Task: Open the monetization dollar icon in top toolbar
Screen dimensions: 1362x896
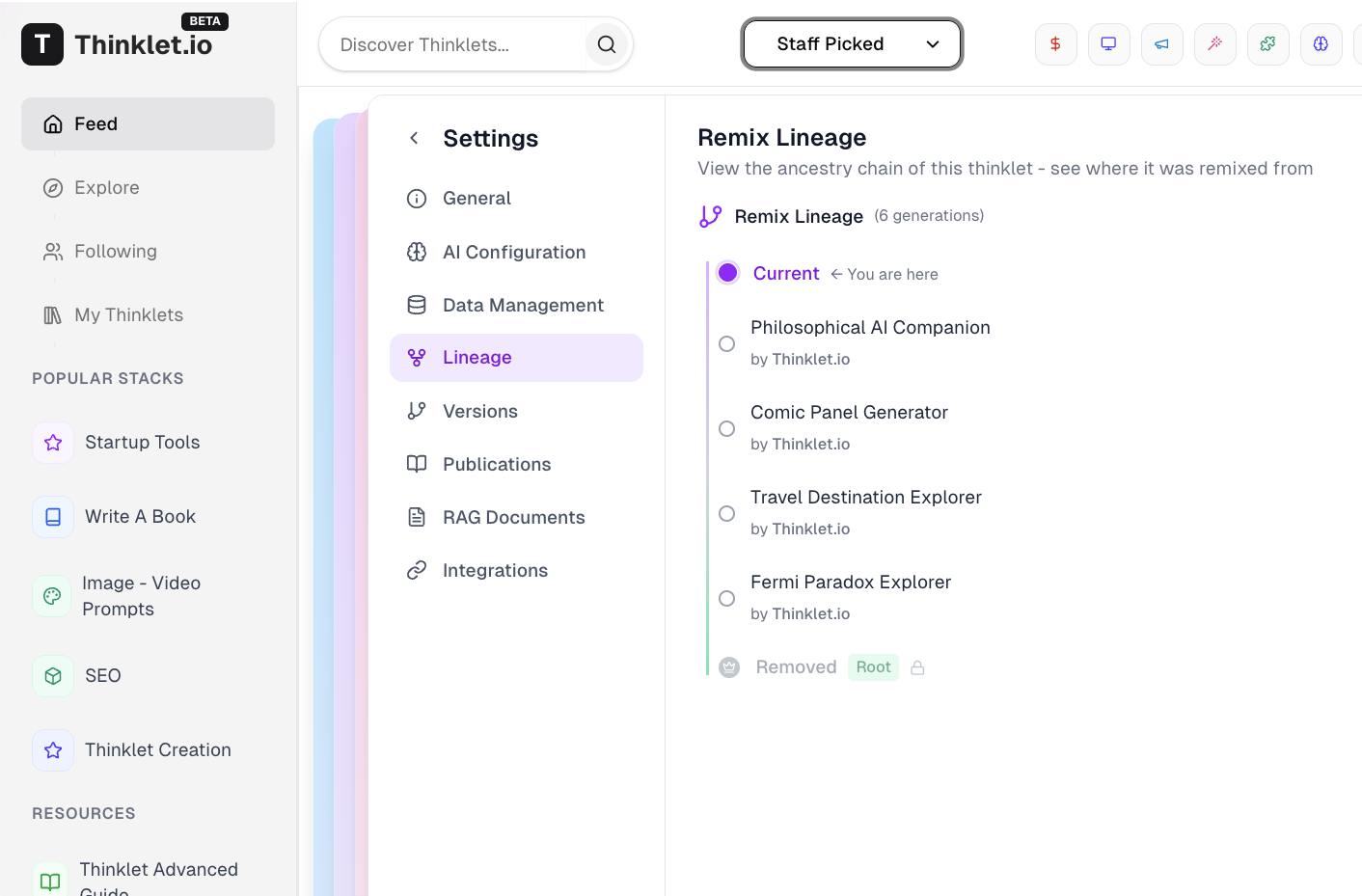Action: pyautogui.click(x=1055, y=43)
